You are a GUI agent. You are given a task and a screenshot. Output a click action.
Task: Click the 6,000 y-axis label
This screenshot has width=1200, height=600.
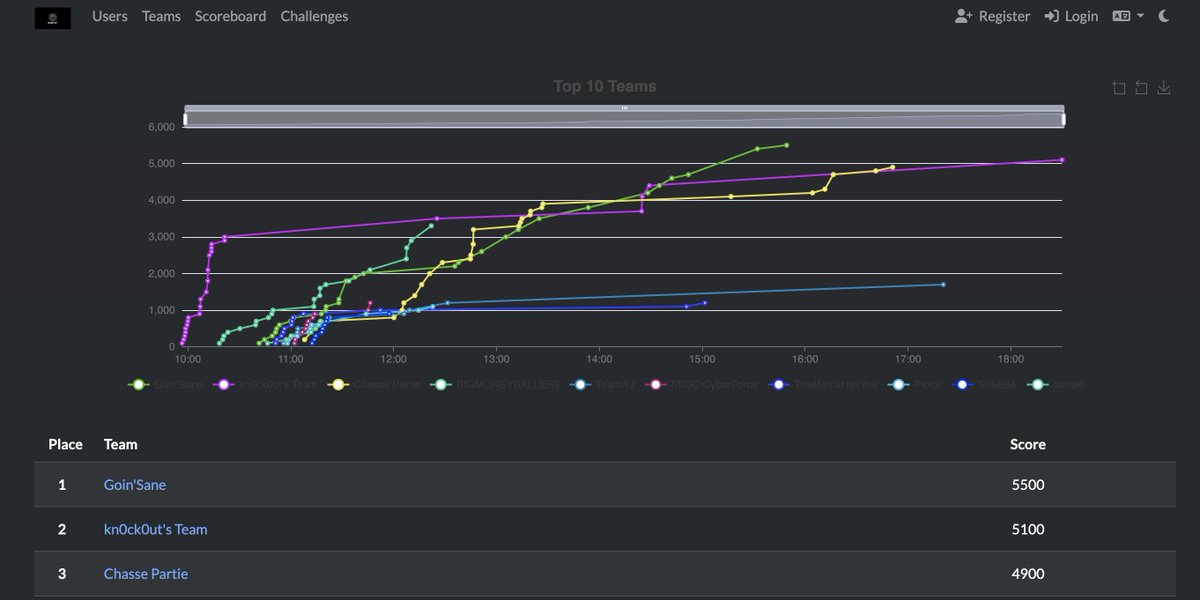click(x=163, y=127)
